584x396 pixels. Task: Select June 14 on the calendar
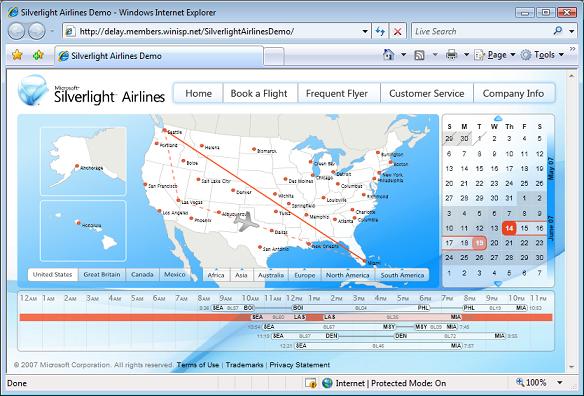509,228
